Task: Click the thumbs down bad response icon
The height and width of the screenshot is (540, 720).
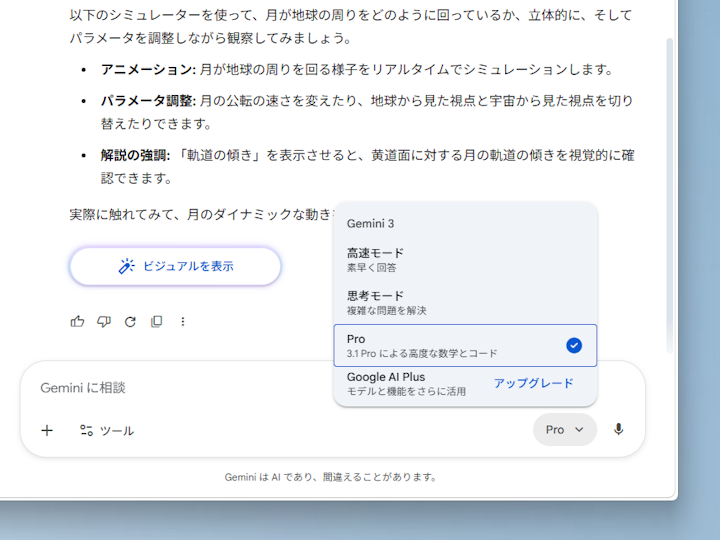Action: click(104, 321)
